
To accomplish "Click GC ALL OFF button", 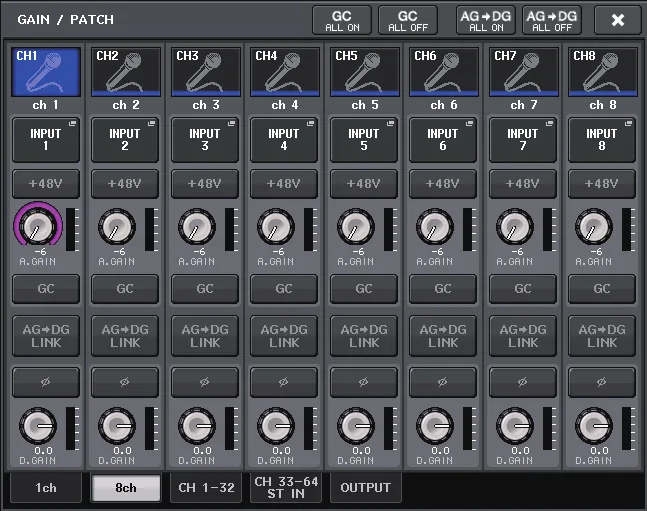I will [408, 20].
